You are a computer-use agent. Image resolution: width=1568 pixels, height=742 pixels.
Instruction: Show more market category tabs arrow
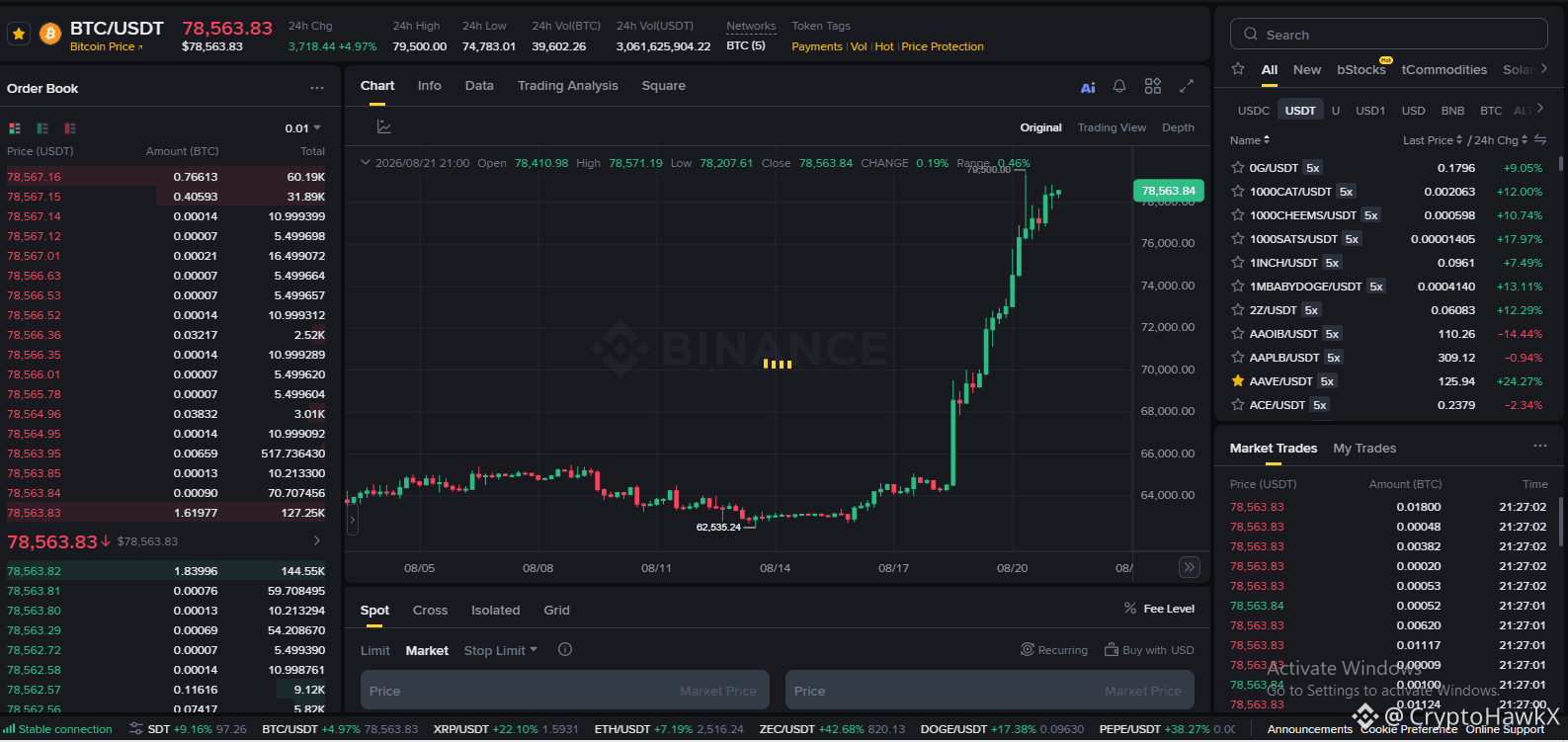click(1544, 68)
